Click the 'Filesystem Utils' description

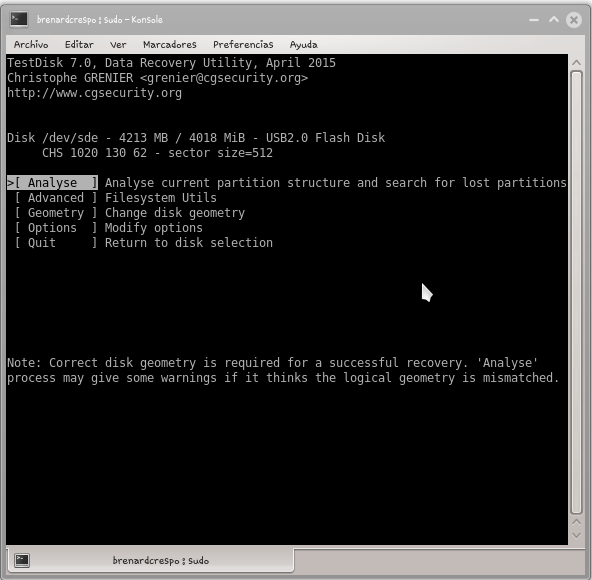tap(161, 198)
